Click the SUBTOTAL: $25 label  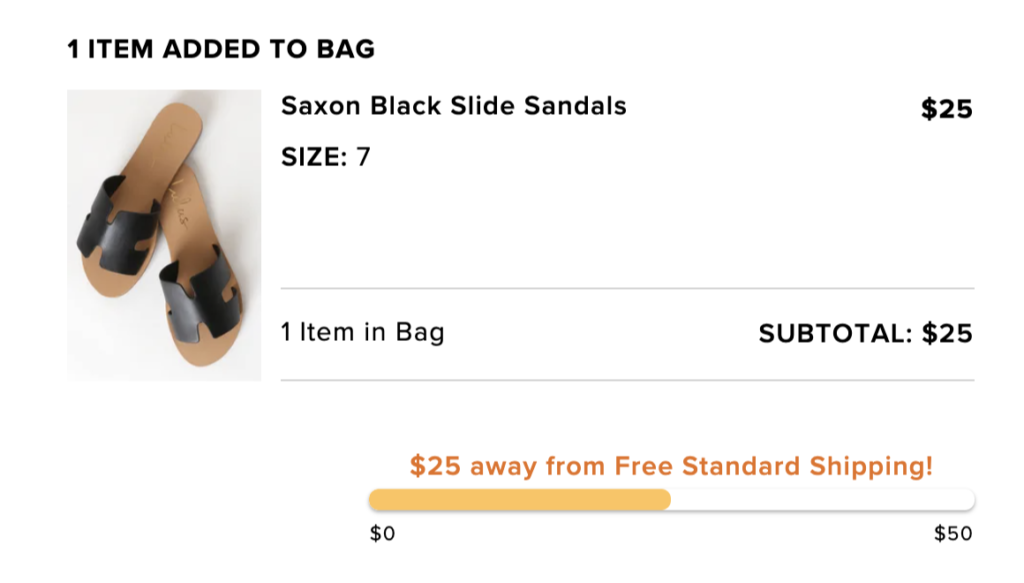(864, 332)
